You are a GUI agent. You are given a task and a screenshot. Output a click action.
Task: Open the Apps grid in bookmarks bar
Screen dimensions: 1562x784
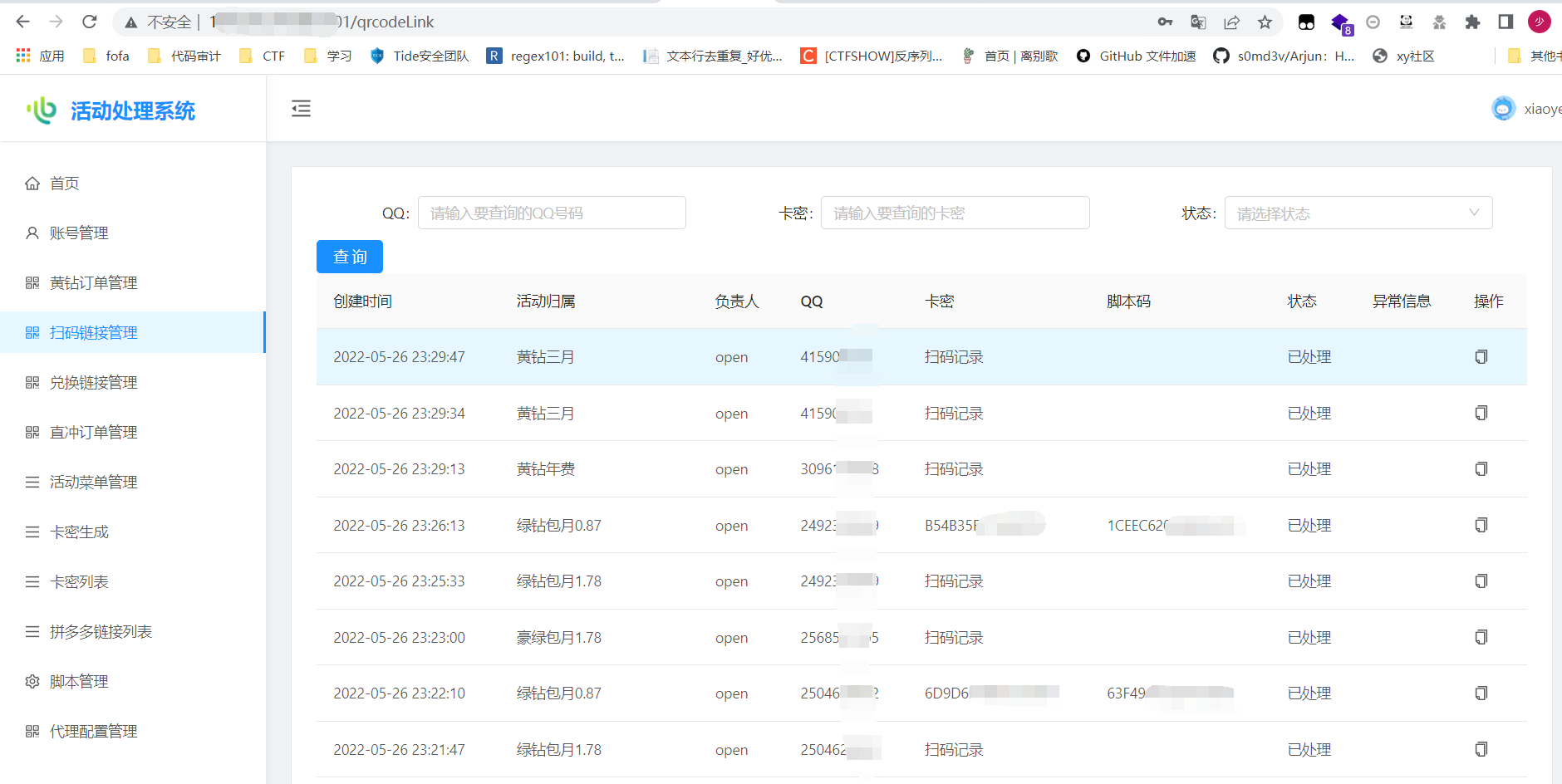40,56
